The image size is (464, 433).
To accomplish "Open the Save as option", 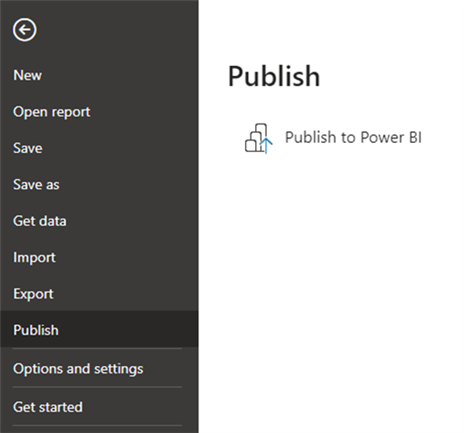I will pyautogui.click(x=36, y=185).
